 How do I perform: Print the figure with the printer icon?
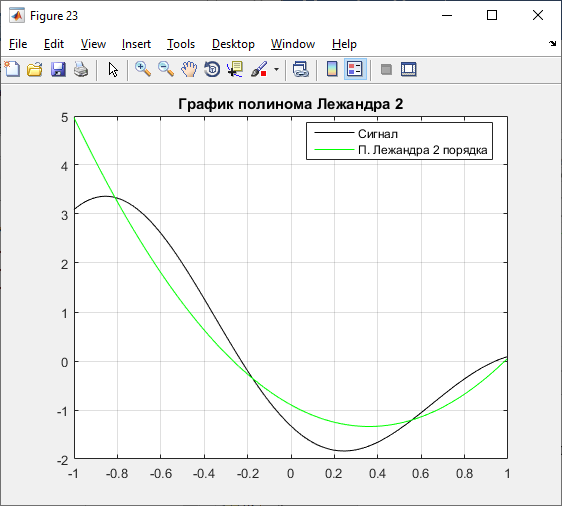click(81, 69)
